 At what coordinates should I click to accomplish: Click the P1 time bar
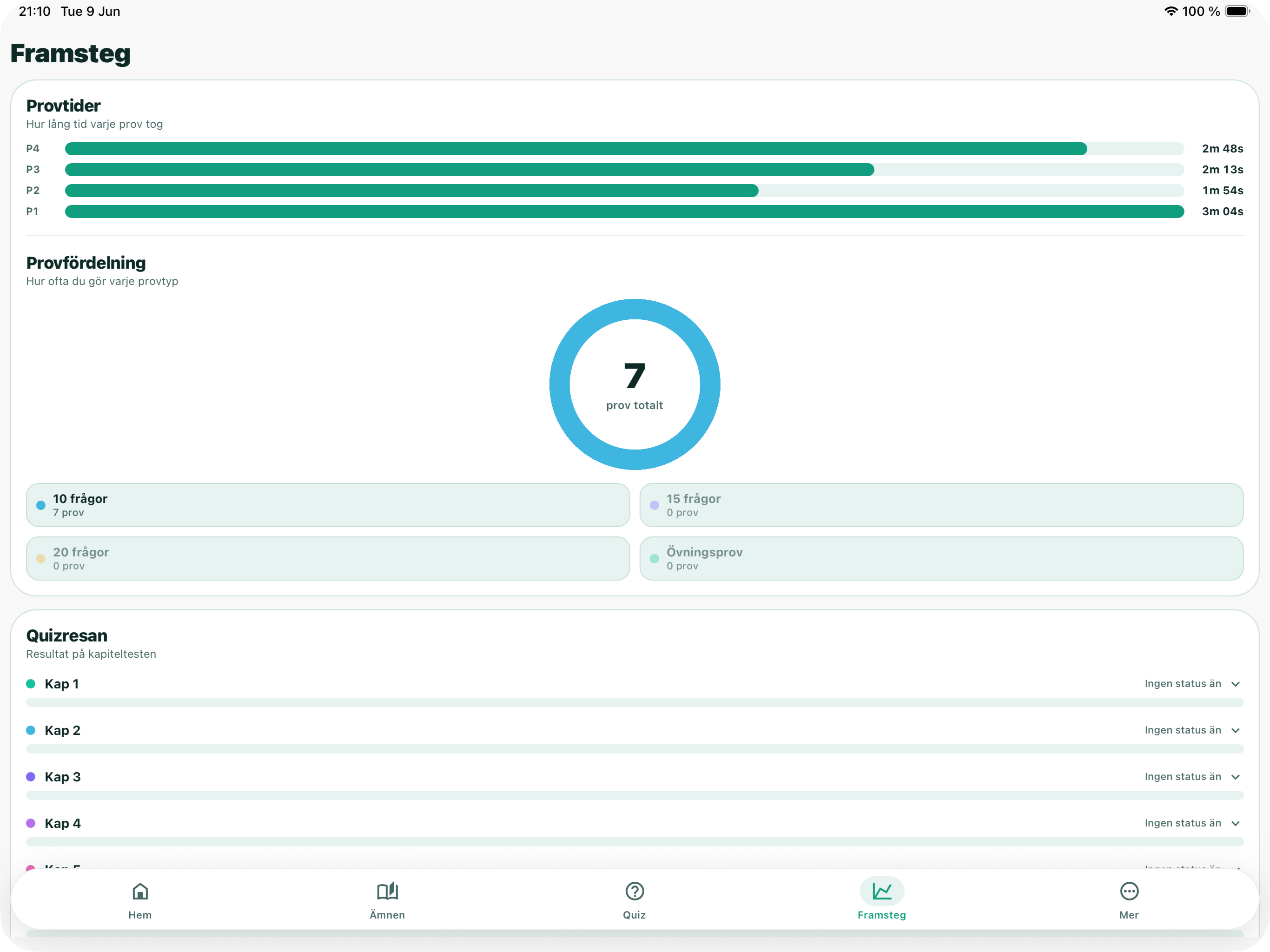tap(625, 212)
